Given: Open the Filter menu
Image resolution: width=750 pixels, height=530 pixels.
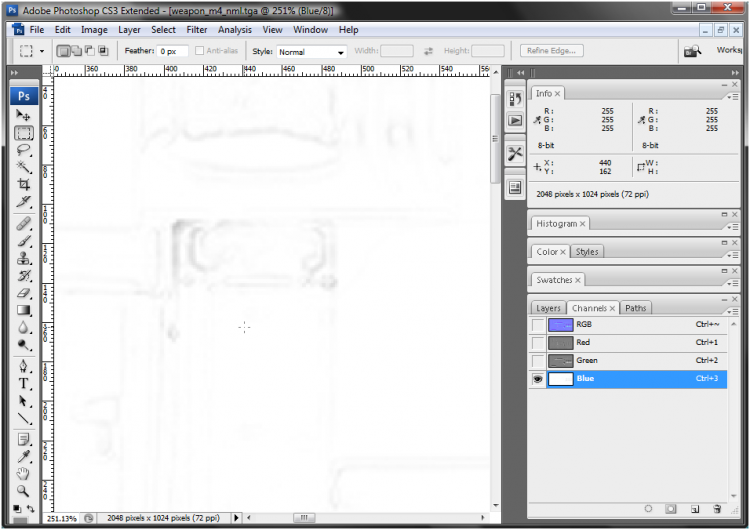Looking at the screenshot, I should coord(196,30).
